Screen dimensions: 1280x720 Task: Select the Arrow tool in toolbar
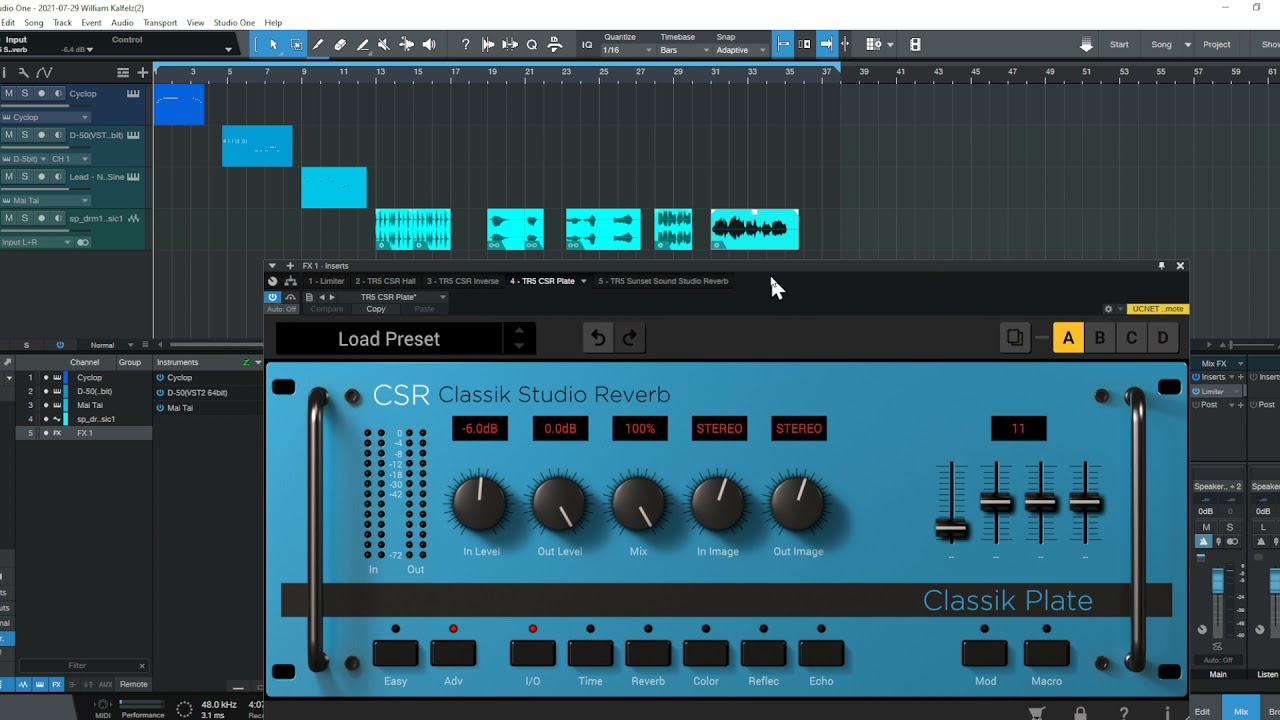point(273,44)
